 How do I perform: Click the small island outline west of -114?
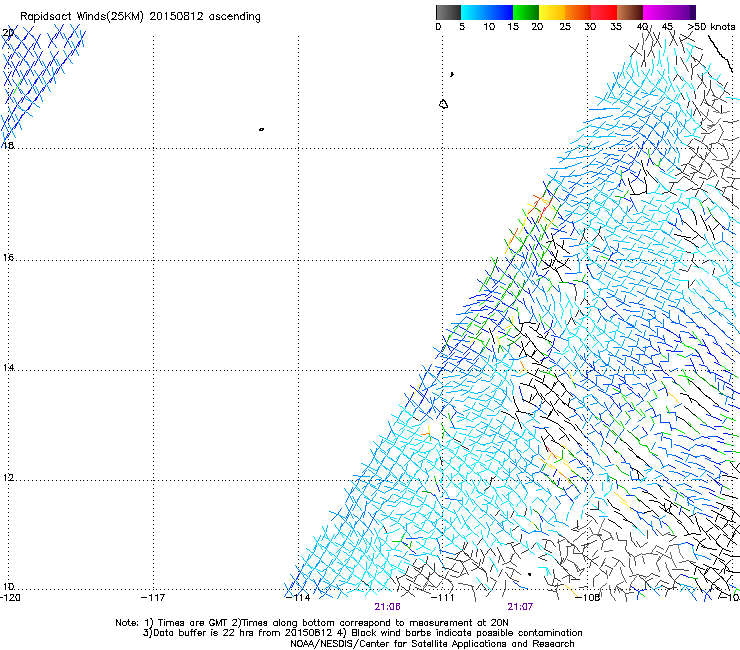(261, 129)
